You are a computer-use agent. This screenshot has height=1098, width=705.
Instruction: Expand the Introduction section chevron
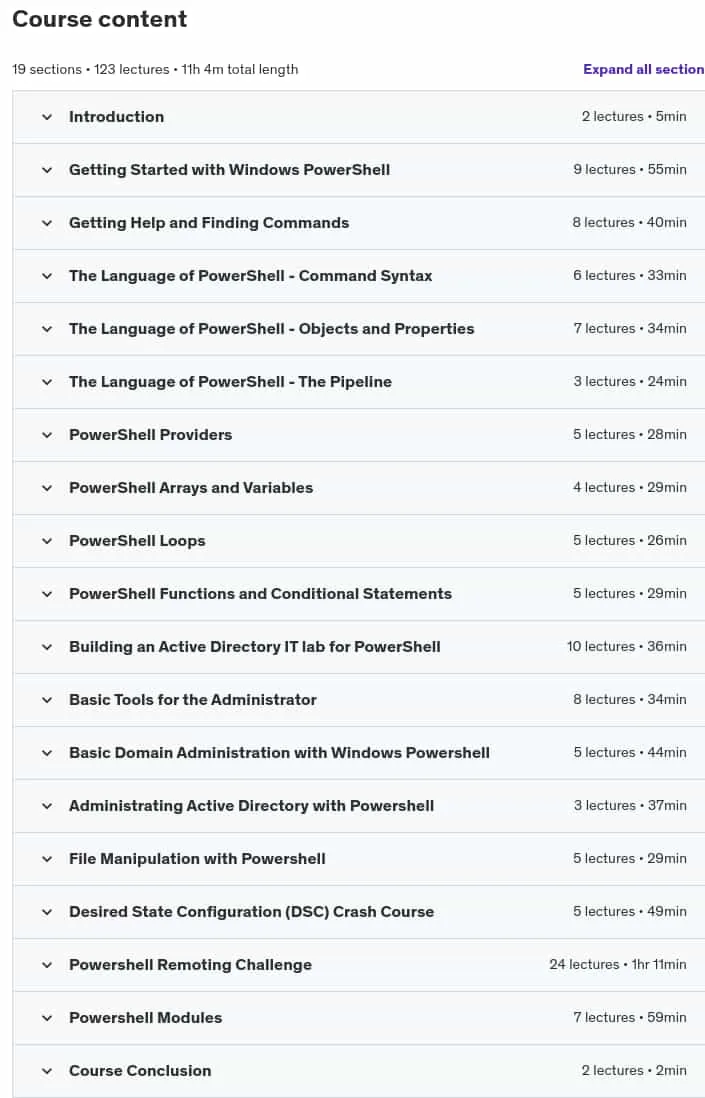pos(47,117)
